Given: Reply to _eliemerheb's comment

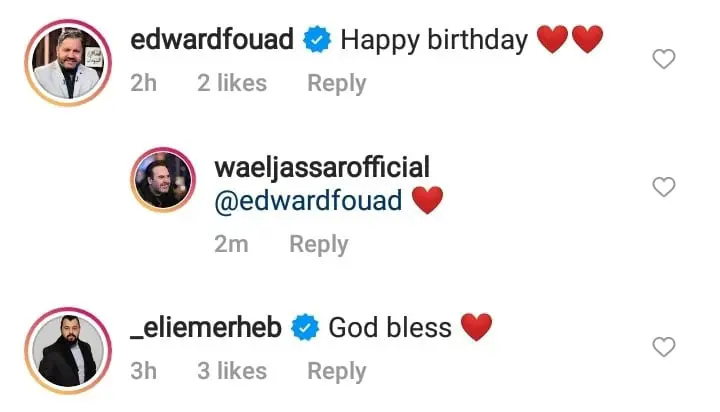Looking at the screenshot, I should click(x=337, y=371).
